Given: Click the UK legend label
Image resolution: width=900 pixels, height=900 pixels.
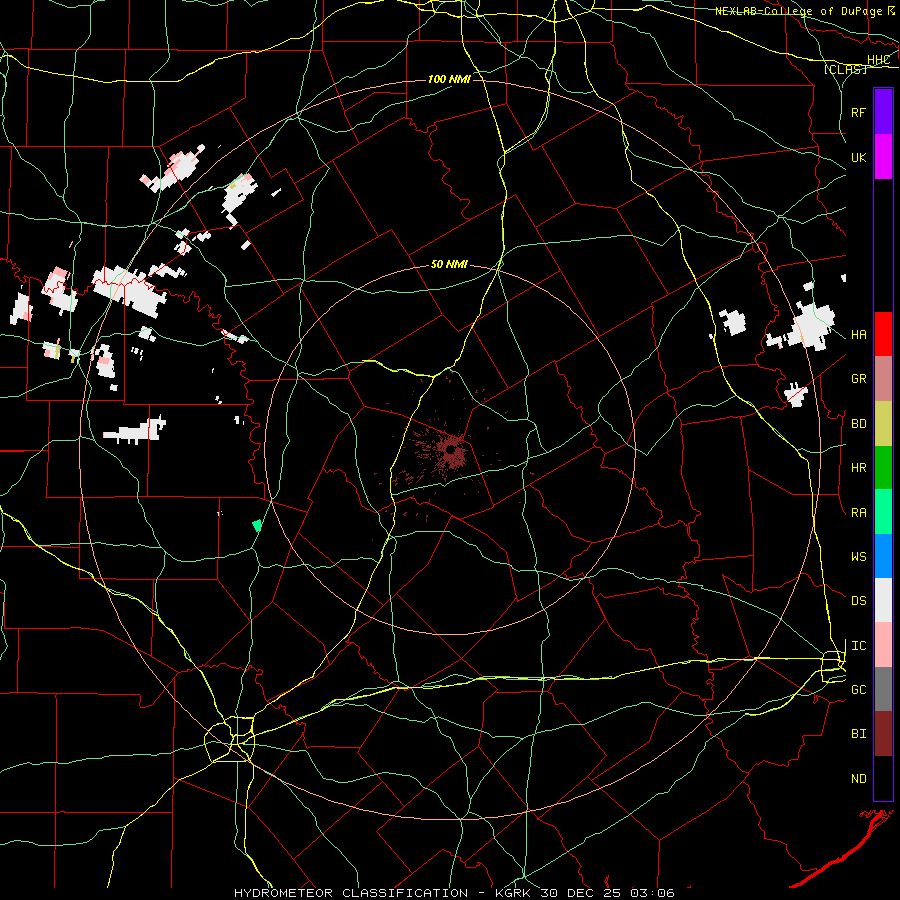Looking at the screenshot, I should [858, 157].
